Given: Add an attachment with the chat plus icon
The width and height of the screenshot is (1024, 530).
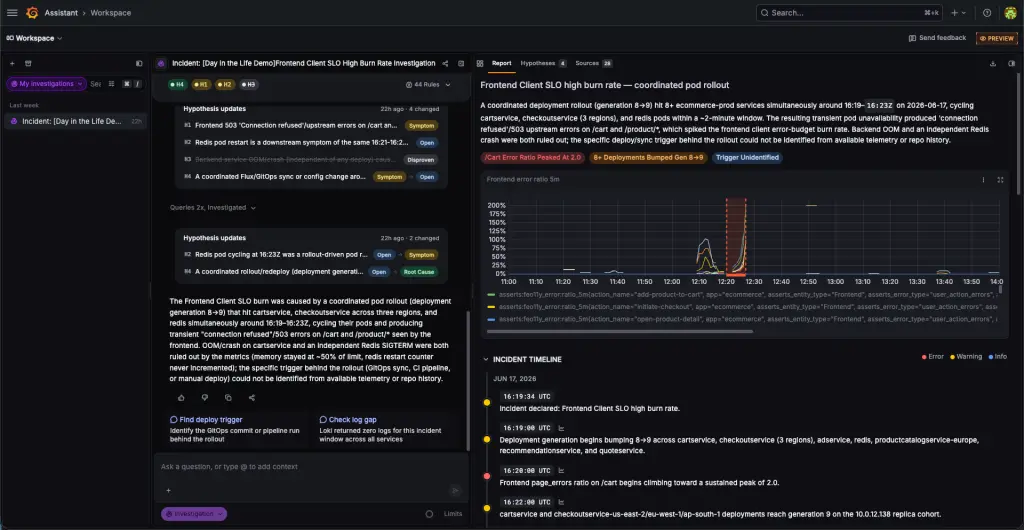Looking at the screenshot, I should (168, 491).
